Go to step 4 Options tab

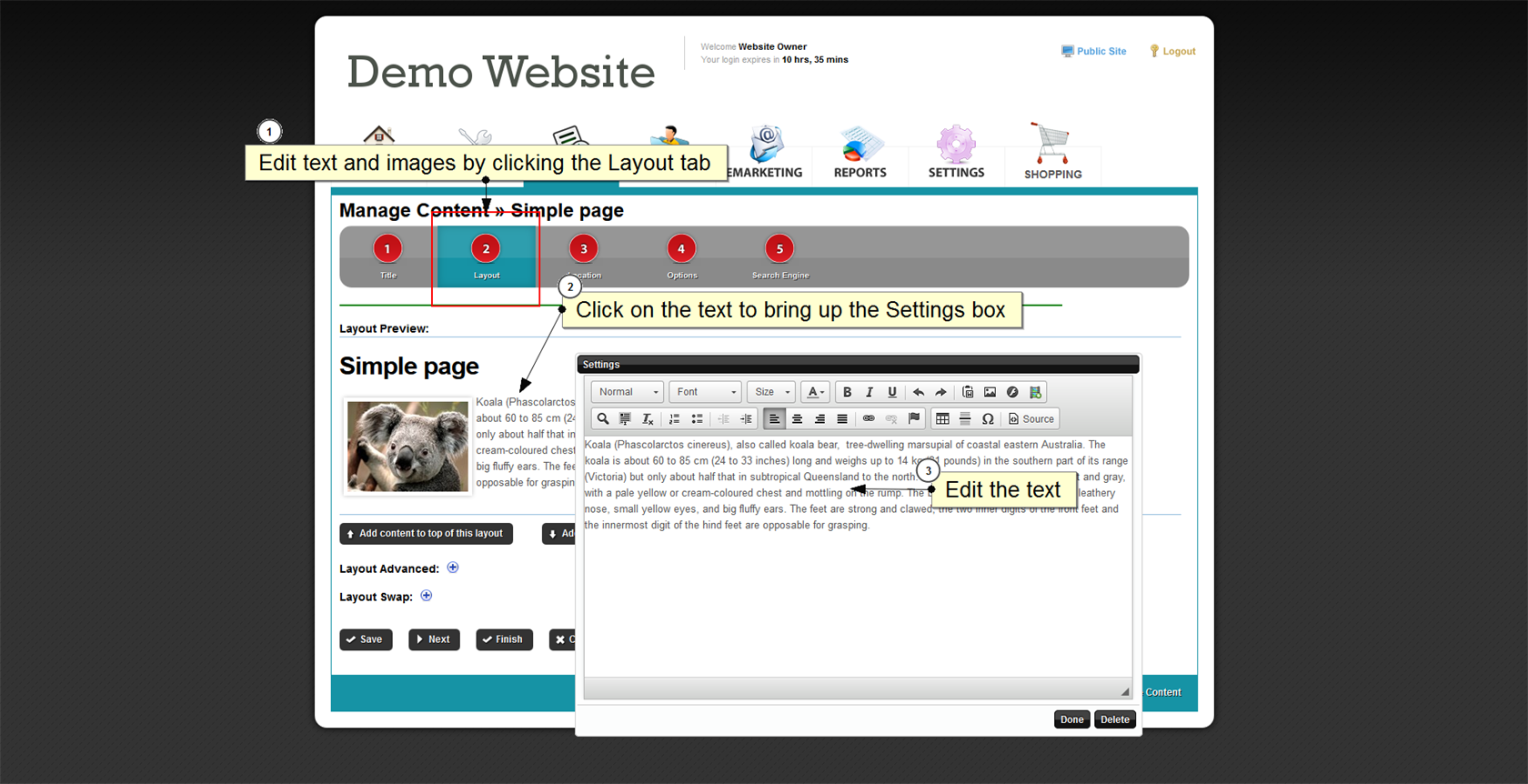[681, 249]
